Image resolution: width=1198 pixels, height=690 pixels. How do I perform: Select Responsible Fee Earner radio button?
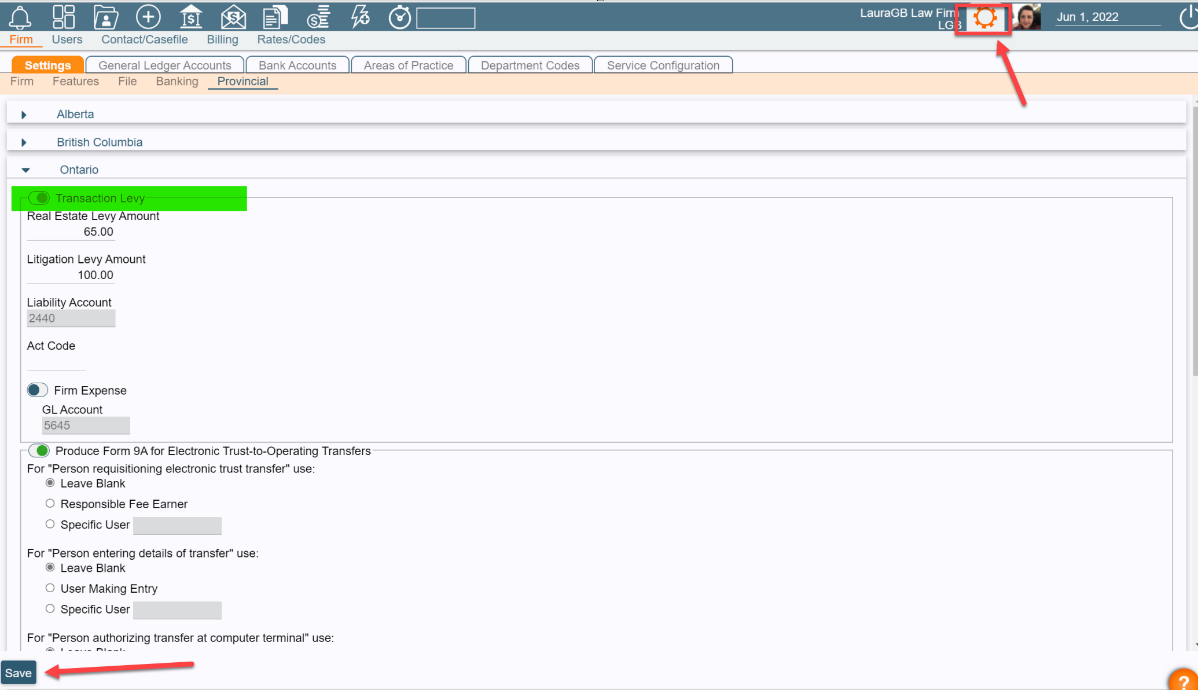(x=49, y=503)
